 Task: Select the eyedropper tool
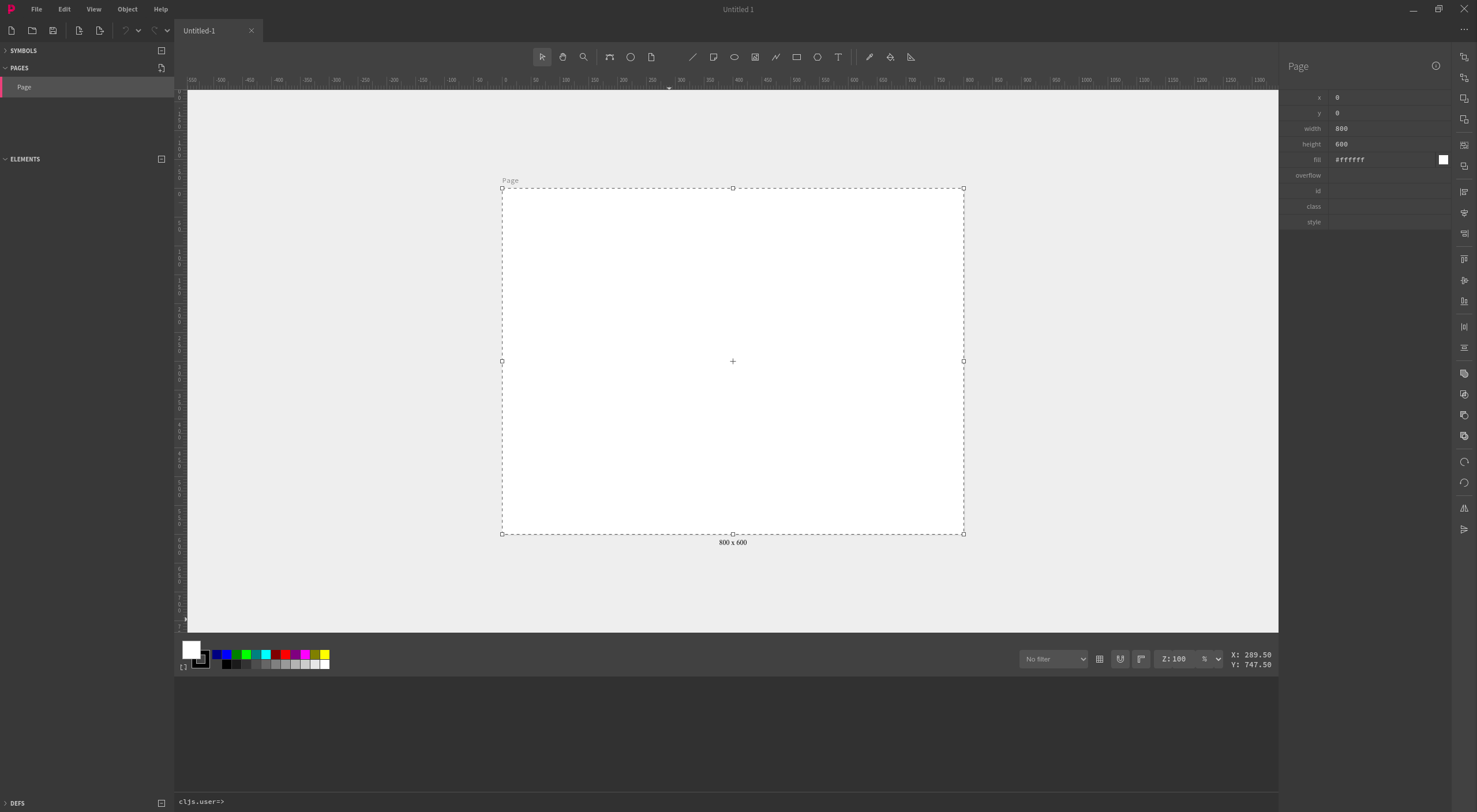click(869, 57)
